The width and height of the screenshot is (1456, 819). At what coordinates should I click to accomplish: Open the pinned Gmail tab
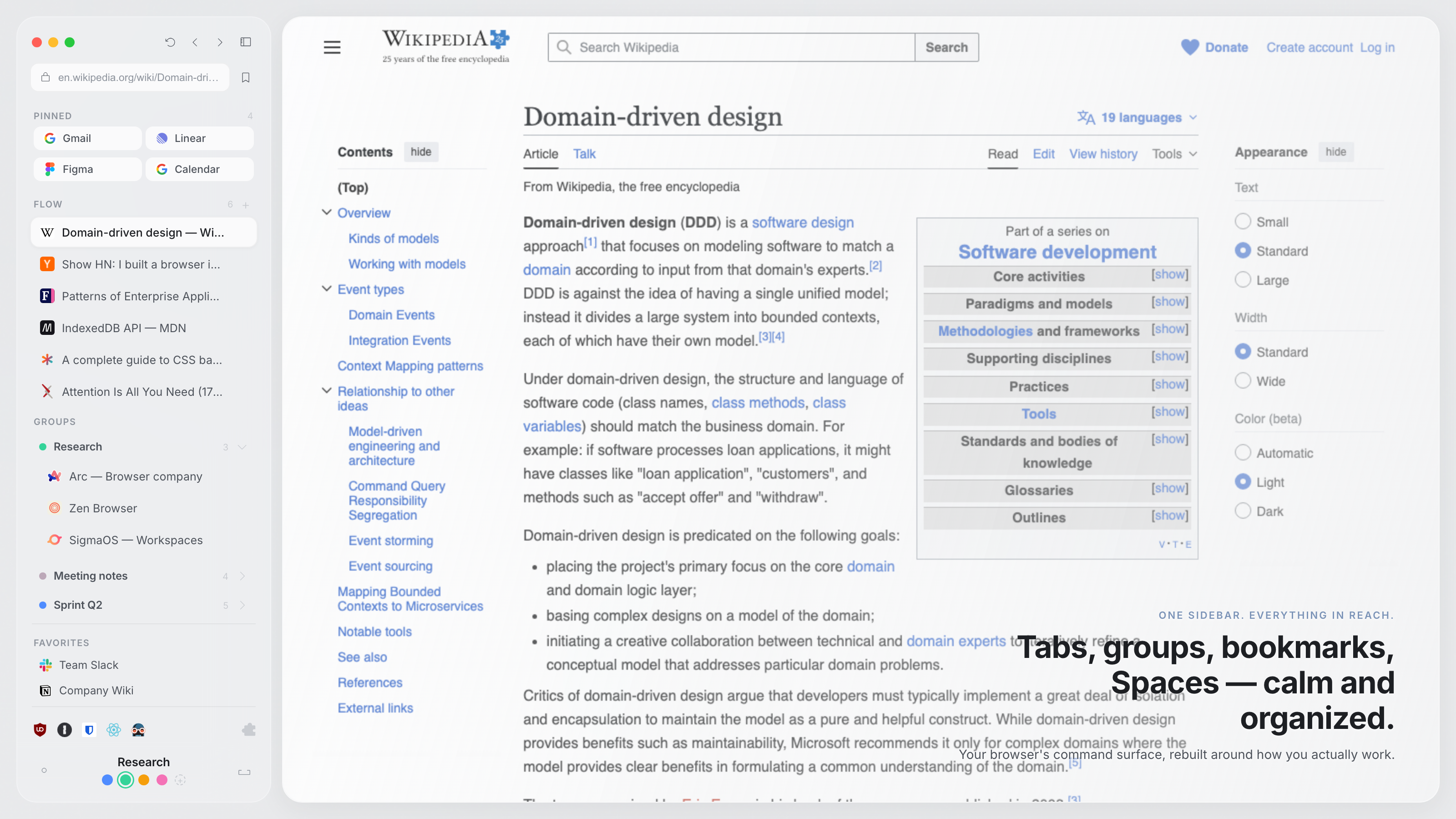(87, 138)
